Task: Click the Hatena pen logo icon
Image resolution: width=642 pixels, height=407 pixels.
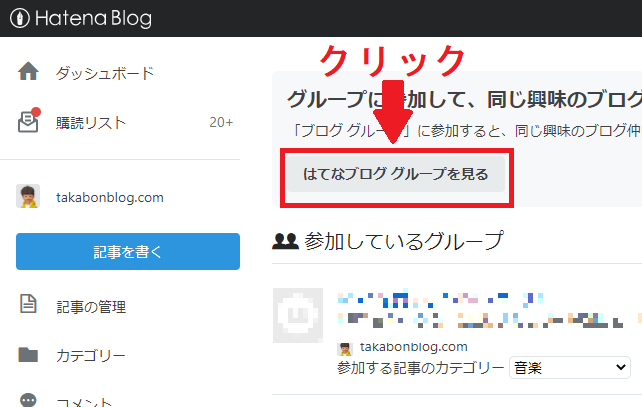Action: [20, 18]
